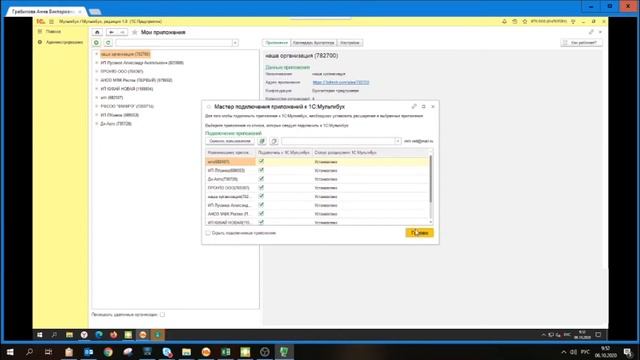Screen dimensions: 640x360
Task: Select ИП Лбзиков (688053) in main tree
Action: [120, 115]
